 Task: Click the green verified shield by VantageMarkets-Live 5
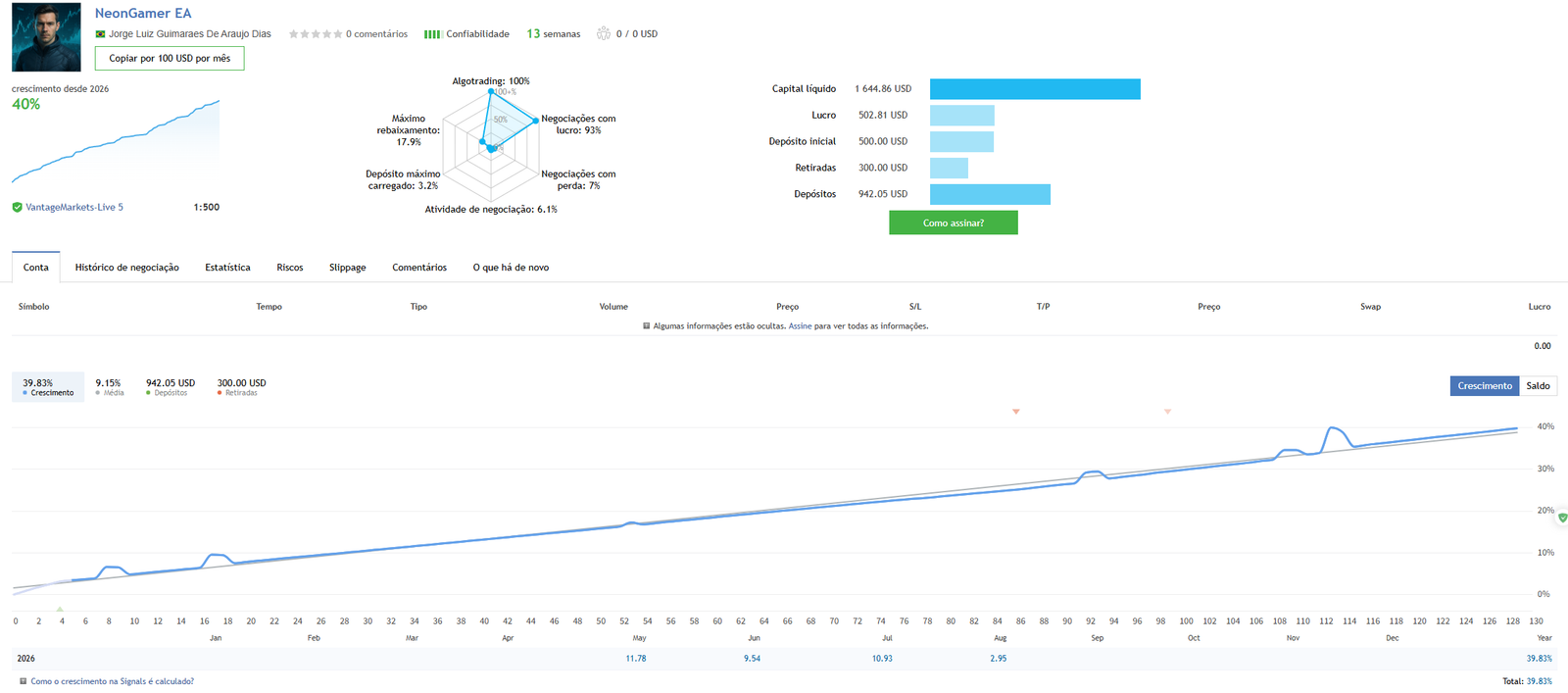pos(17,207)
